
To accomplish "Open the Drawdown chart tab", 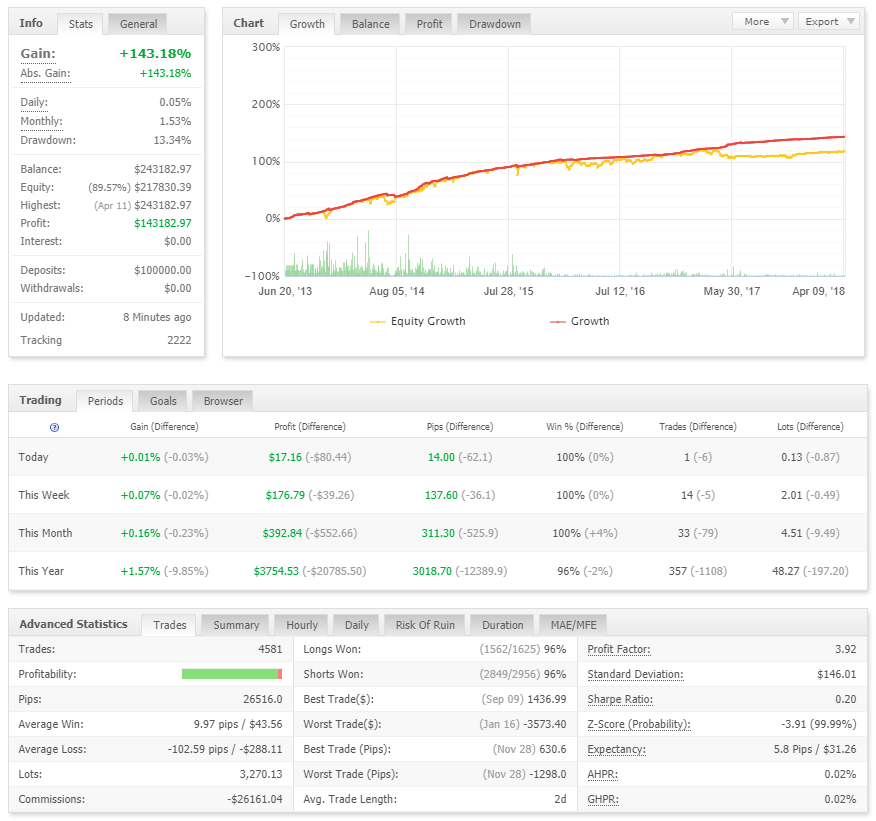I will click(x=494, y=24).
